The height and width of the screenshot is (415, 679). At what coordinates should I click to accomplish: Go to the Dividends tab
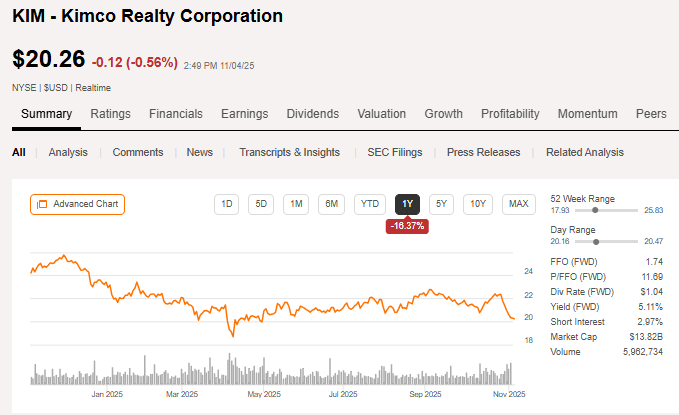[312, 114]
